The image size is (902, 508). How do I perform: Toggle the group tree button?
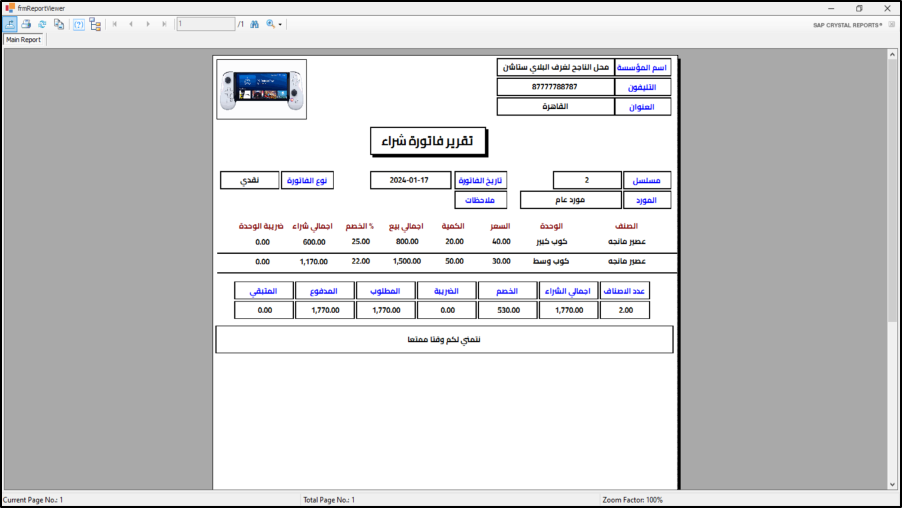tap(95, 24)
